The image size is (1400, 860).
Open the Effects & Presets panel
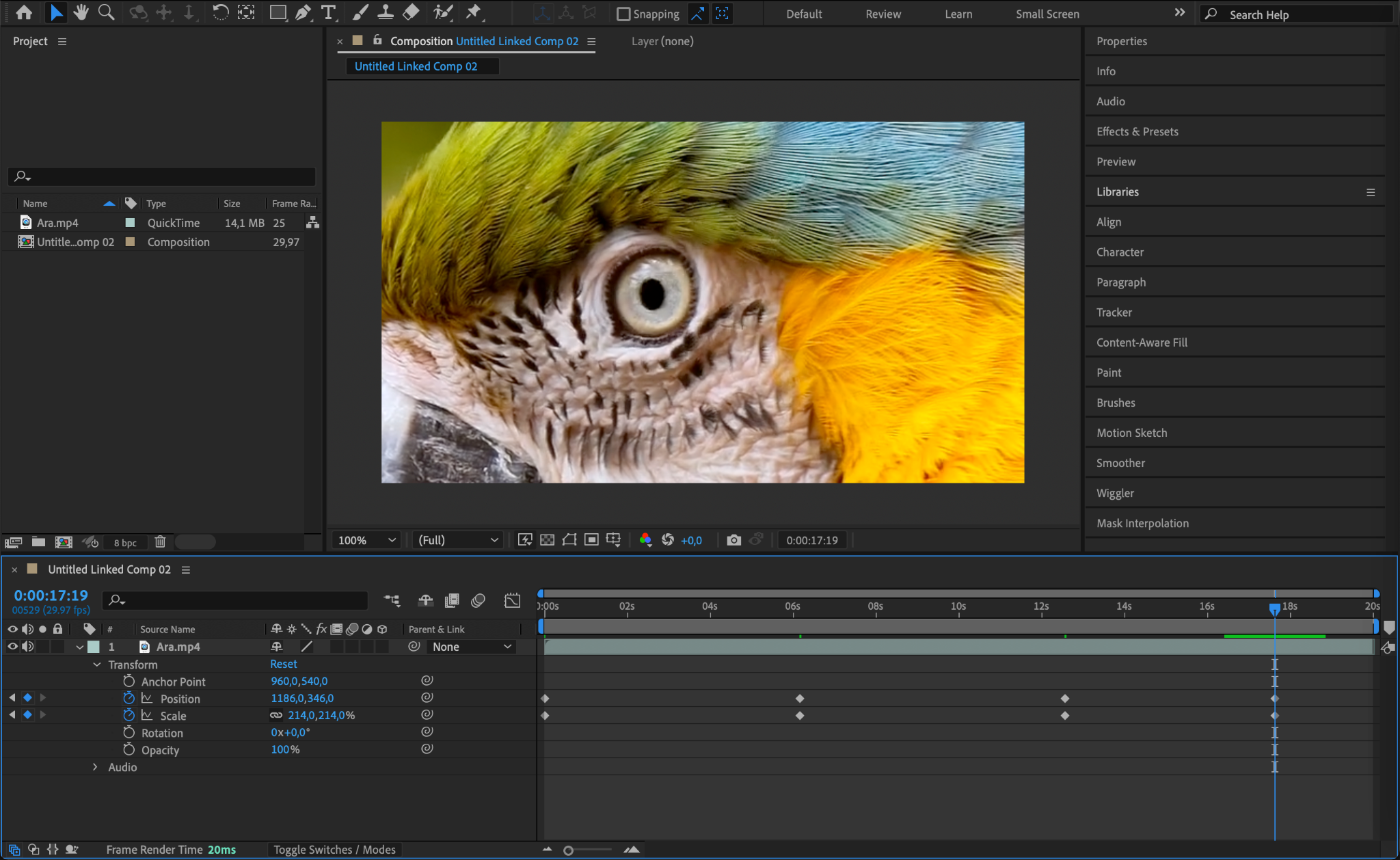click(x=1137, y=131)
